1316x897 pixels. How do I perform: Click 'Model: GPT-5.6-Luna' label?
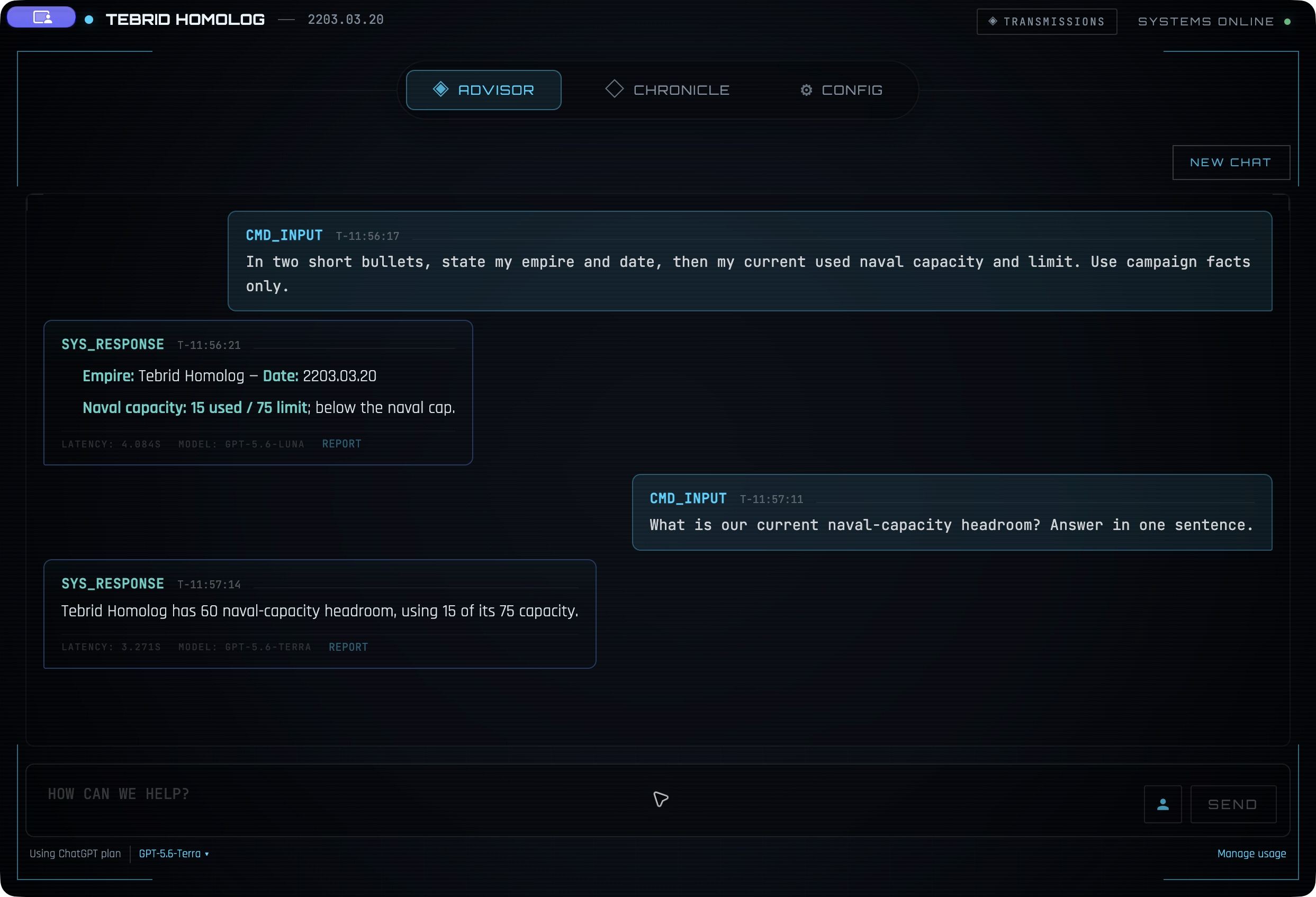coord(242,444)
